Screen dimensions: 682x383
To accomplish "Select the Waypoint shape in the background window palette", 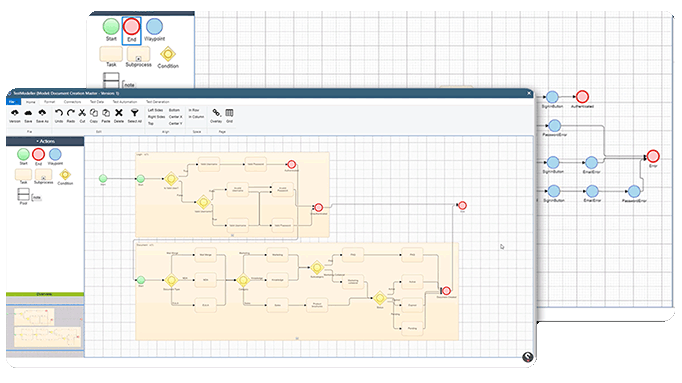I will click(x=154, y=27).
